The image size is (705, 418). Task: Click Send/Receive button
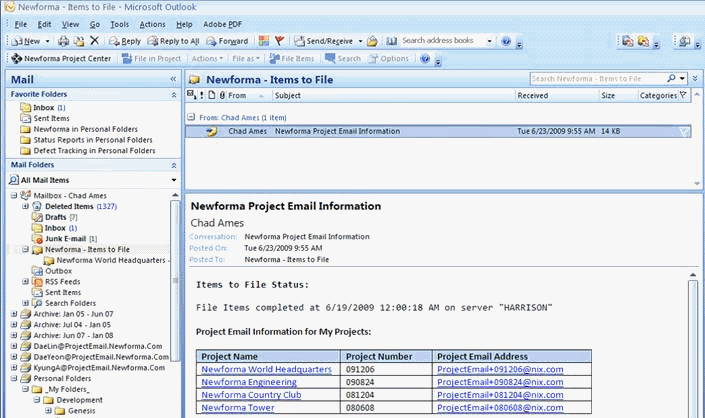tap(324, 41)
